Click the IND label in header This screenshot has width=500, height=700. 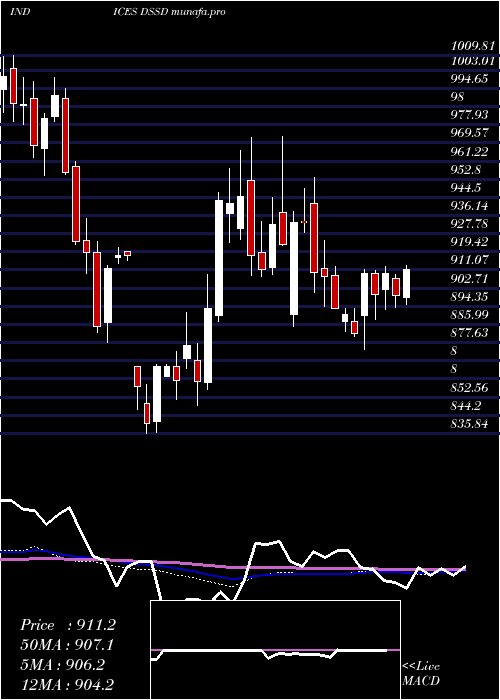[20, 12]
